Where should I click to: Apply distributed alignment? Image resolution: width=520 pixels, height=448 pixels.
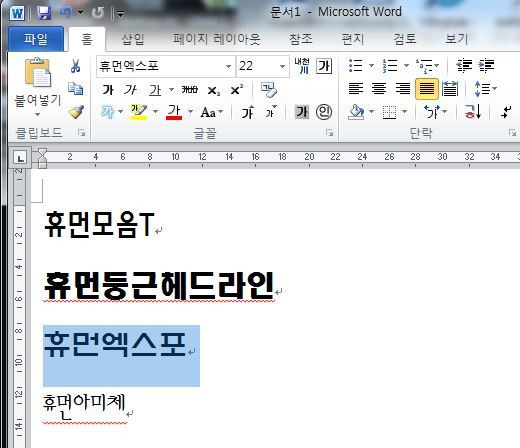pos(450,89)
